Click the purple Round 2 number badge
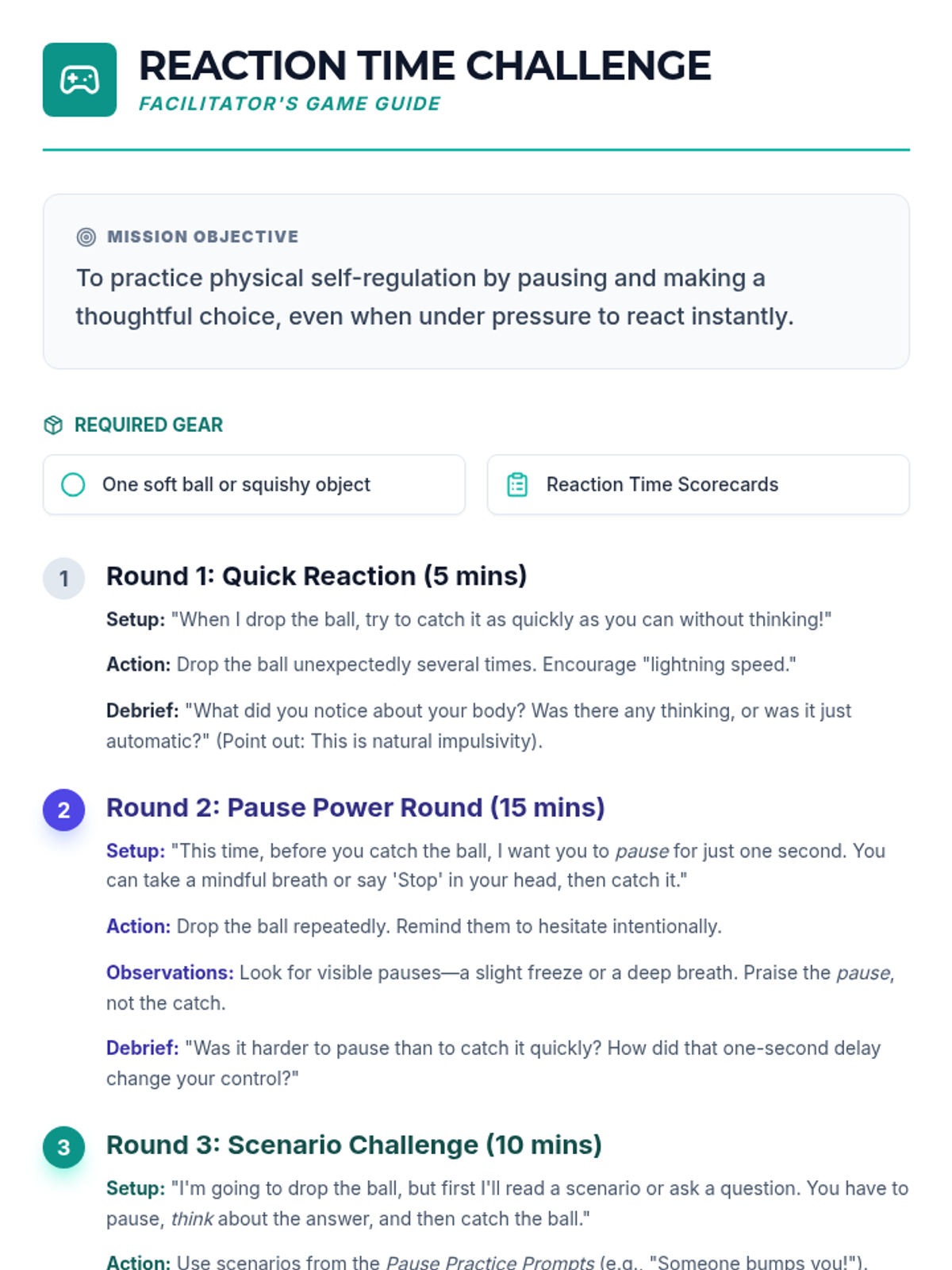This screenshot has height=1270, width=952. click(63, 810)
